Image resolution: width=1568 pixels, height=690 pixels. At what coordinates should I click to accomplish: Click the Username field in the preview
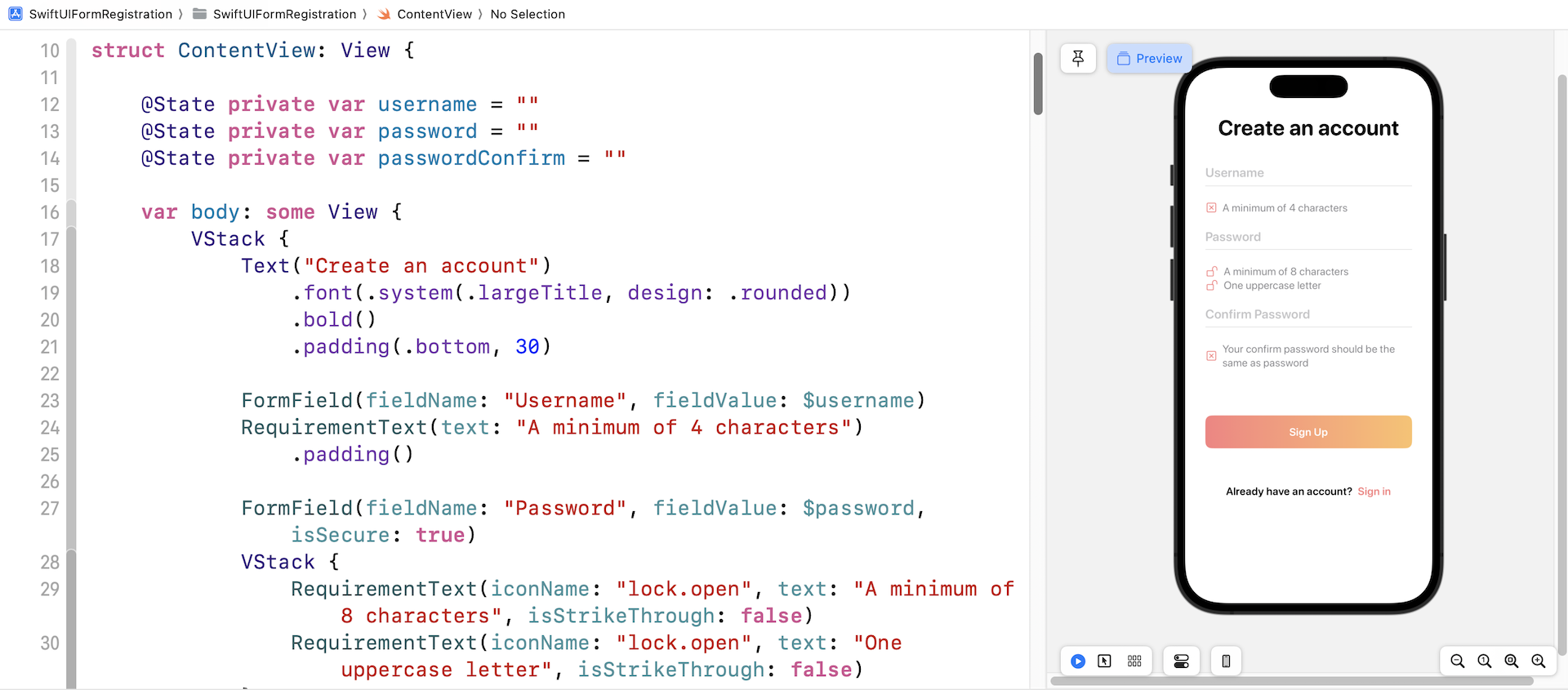pos(1308,173)
